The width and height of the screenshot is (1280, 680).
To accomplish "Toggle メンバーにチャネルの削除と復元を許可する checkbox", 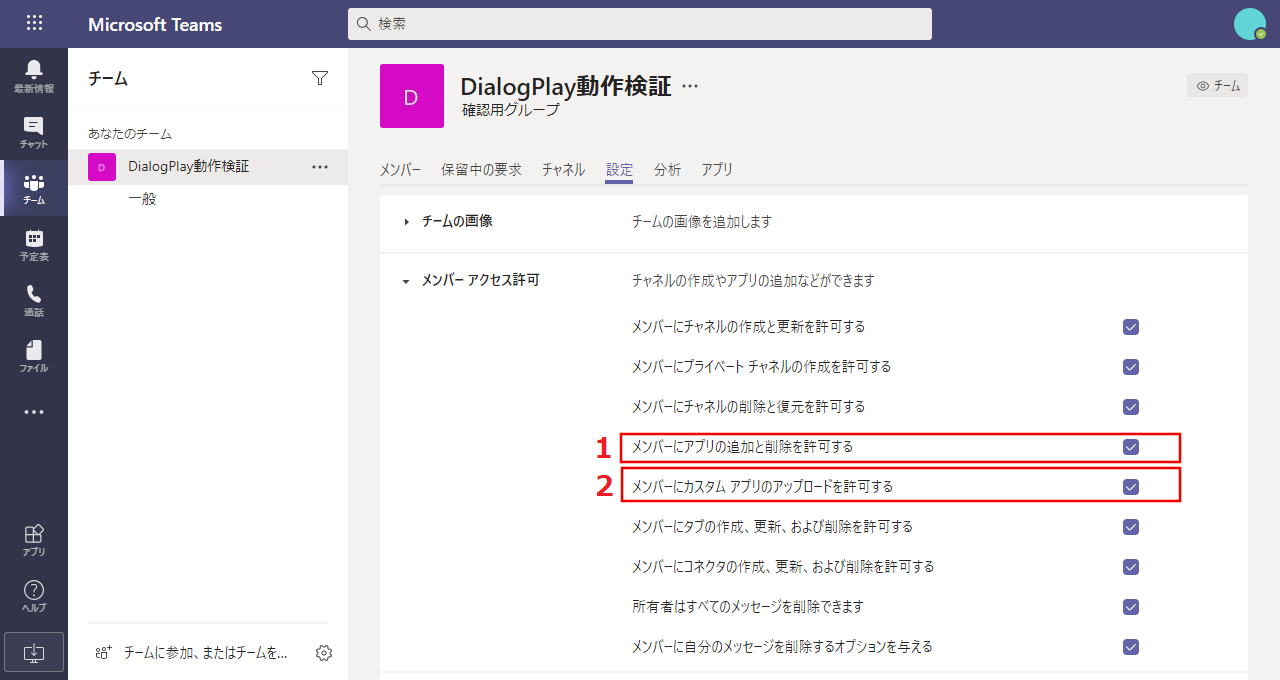I will (1131, 407).
